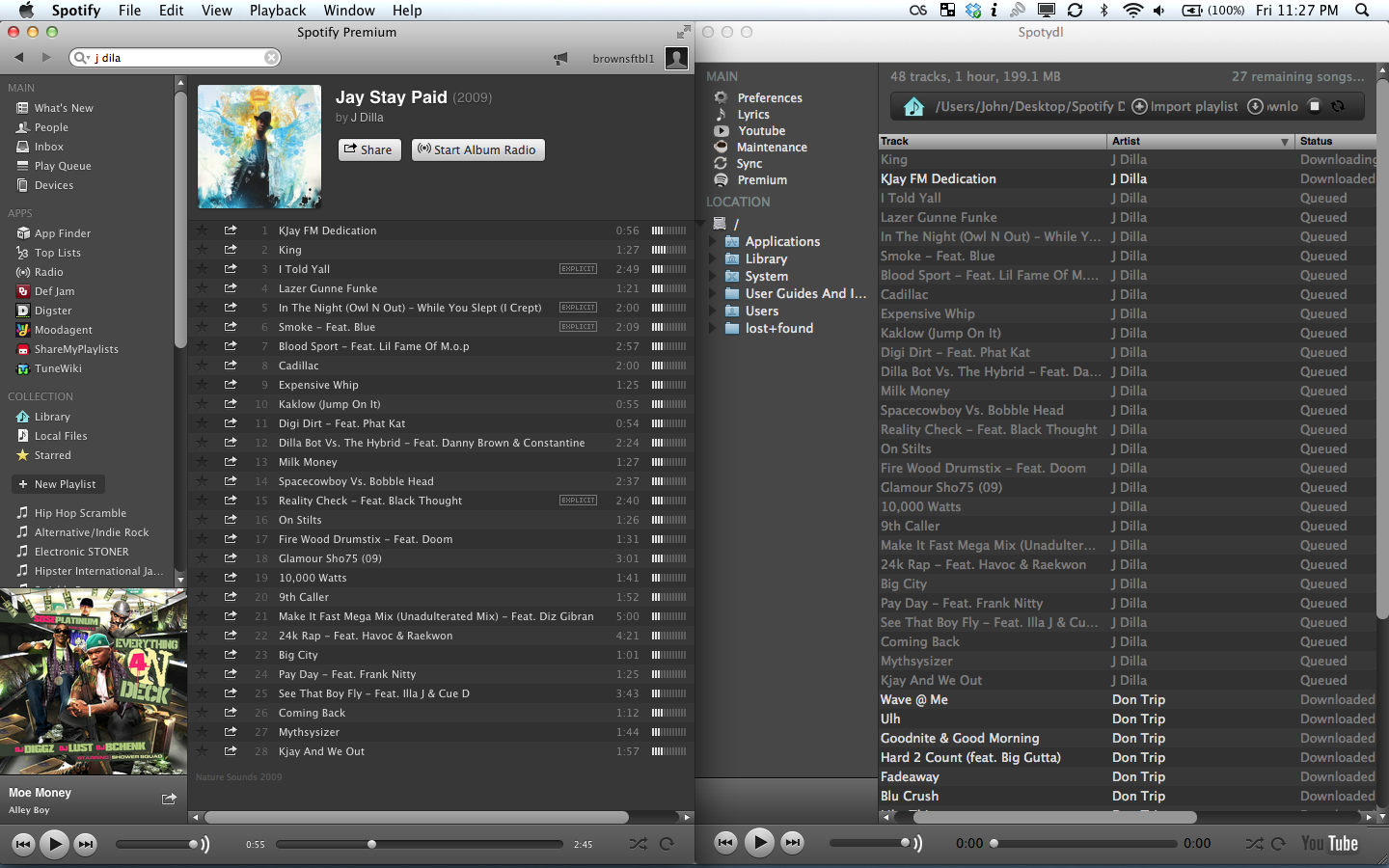Star the track Big City
This screenshot has width=1389, height=868.
(202, 655)
